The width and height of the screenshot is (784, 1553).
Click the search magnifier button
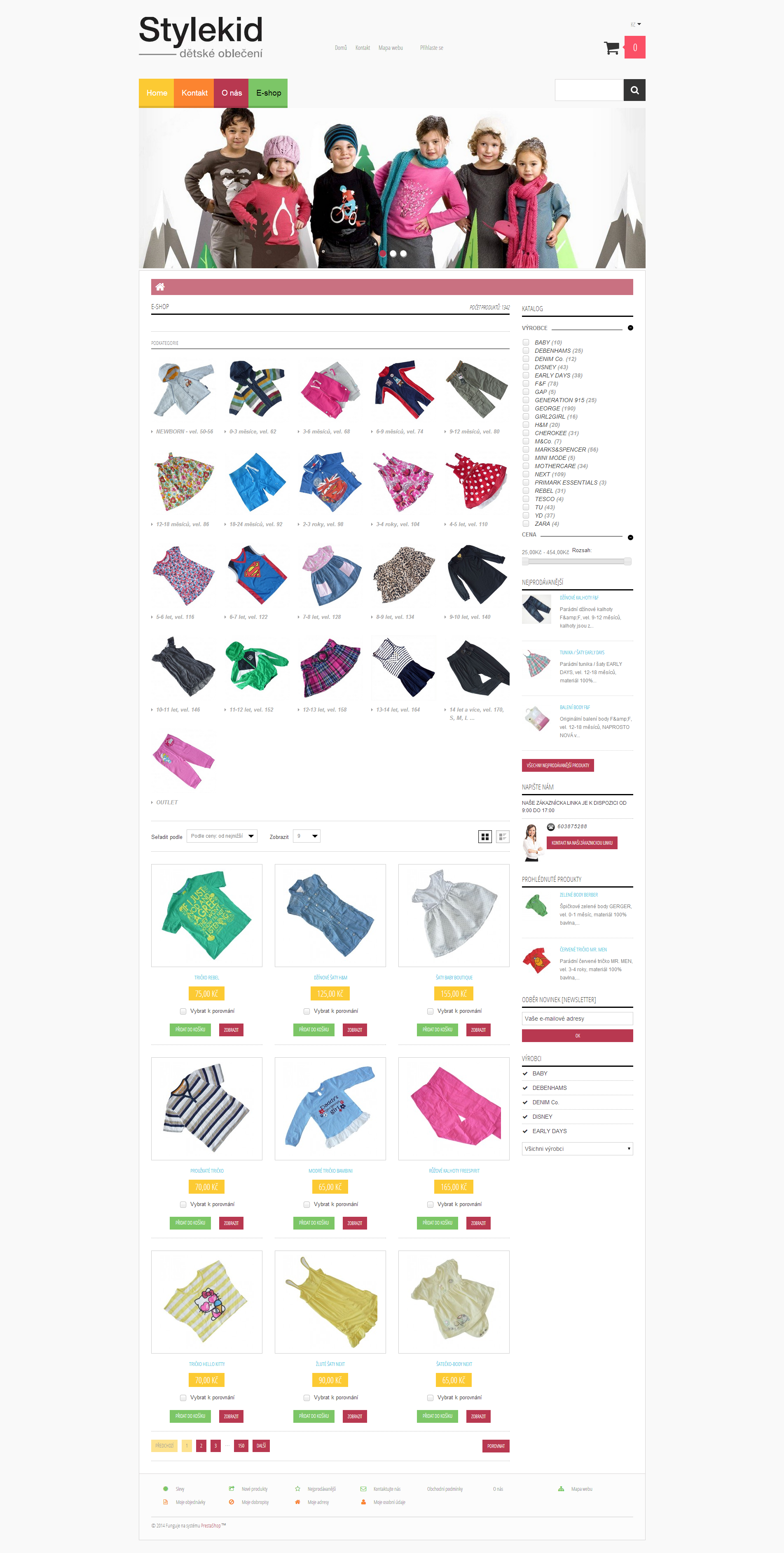(x=634, y=90)
